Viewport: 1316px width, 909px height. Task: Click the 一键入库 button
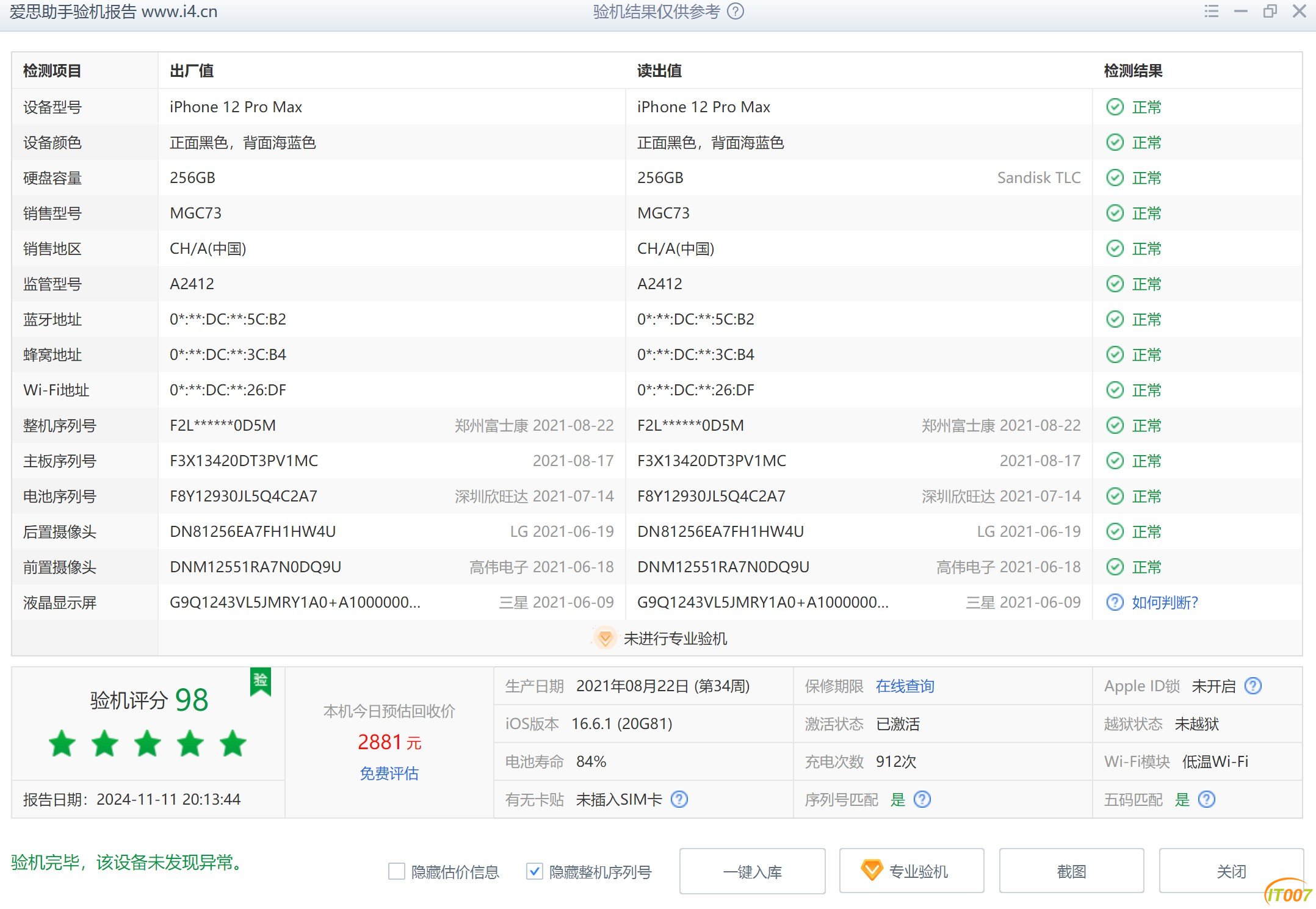coord(752,872)
